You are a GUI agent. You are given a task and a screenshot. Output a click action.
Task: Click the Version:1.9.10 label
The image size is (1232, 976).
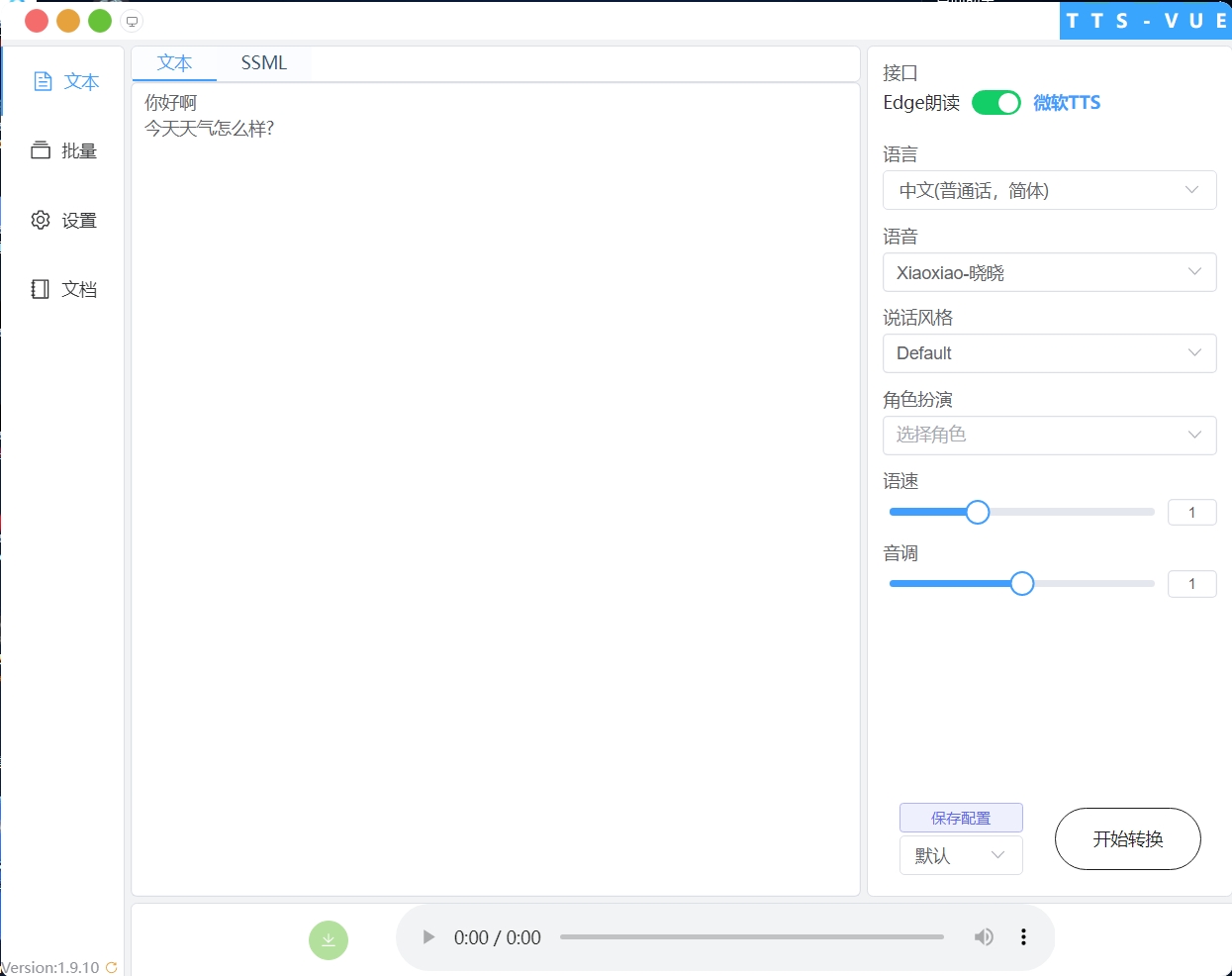[50, 968]
